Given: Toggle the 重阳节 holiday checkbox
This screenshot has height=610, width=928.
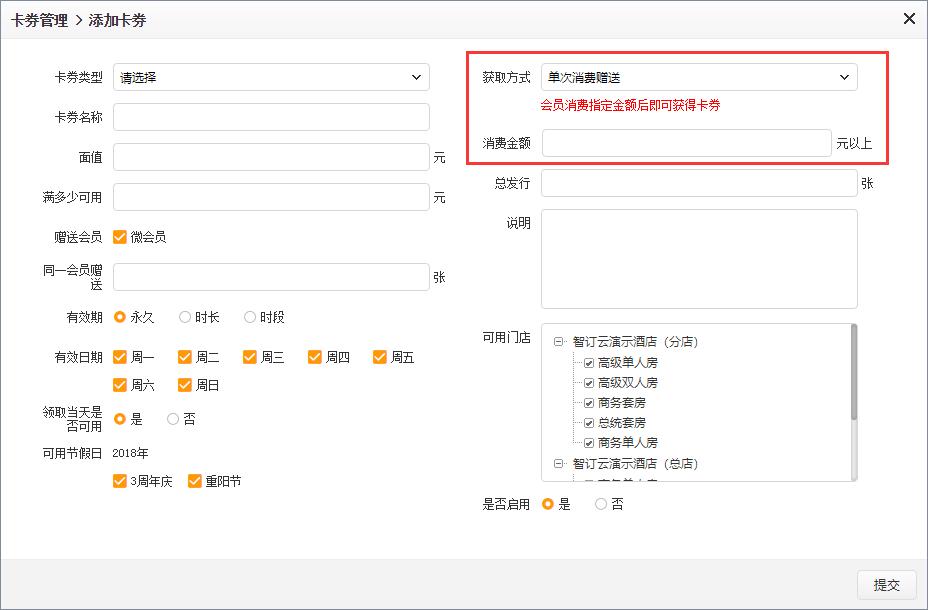Looking at the screenshot, I should (x=195, y=481).
